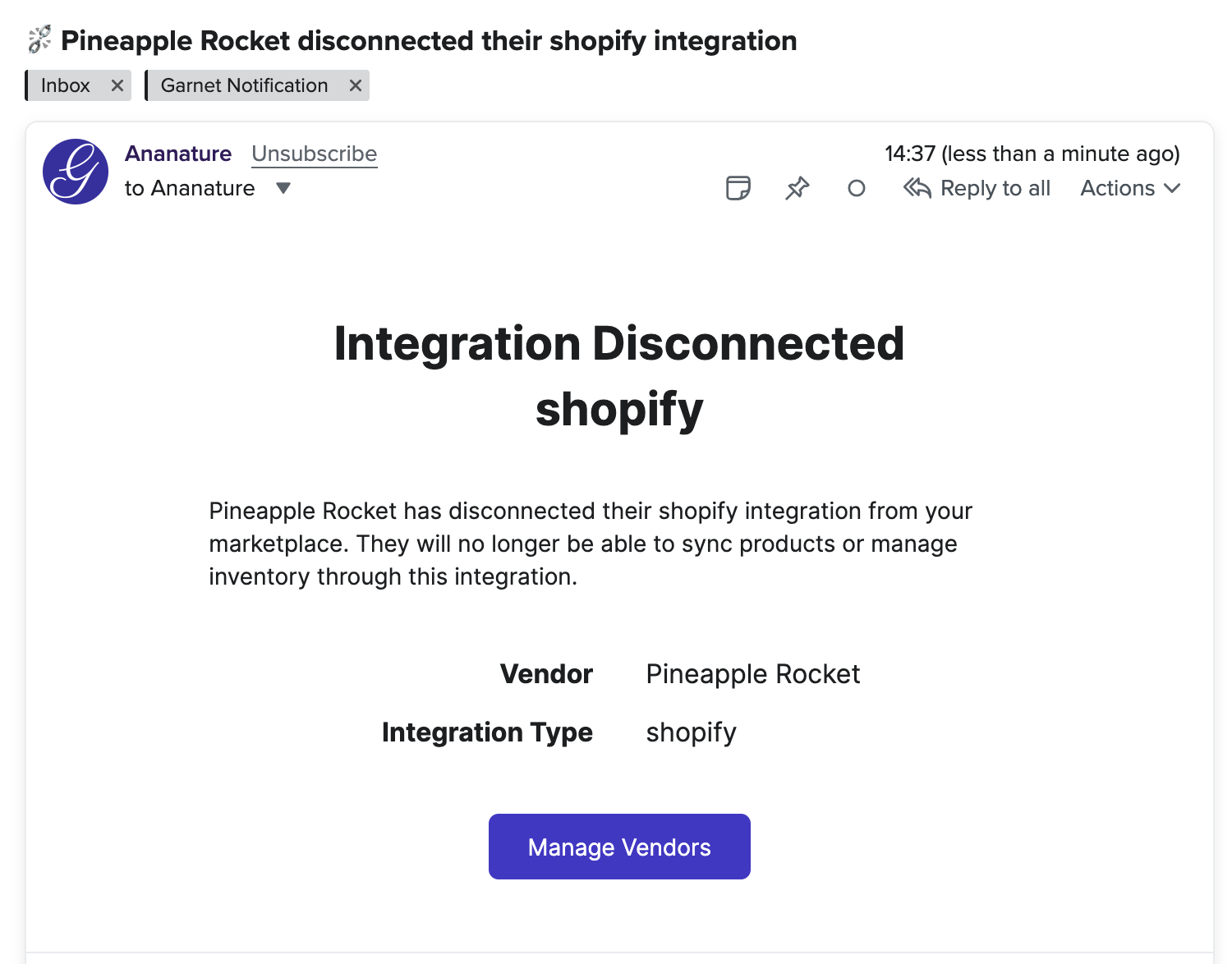Viewport: 1232px width, 964px height.
Task: Select the Inbox label tag
Action: pyautogui.click(x=66, y=85)
